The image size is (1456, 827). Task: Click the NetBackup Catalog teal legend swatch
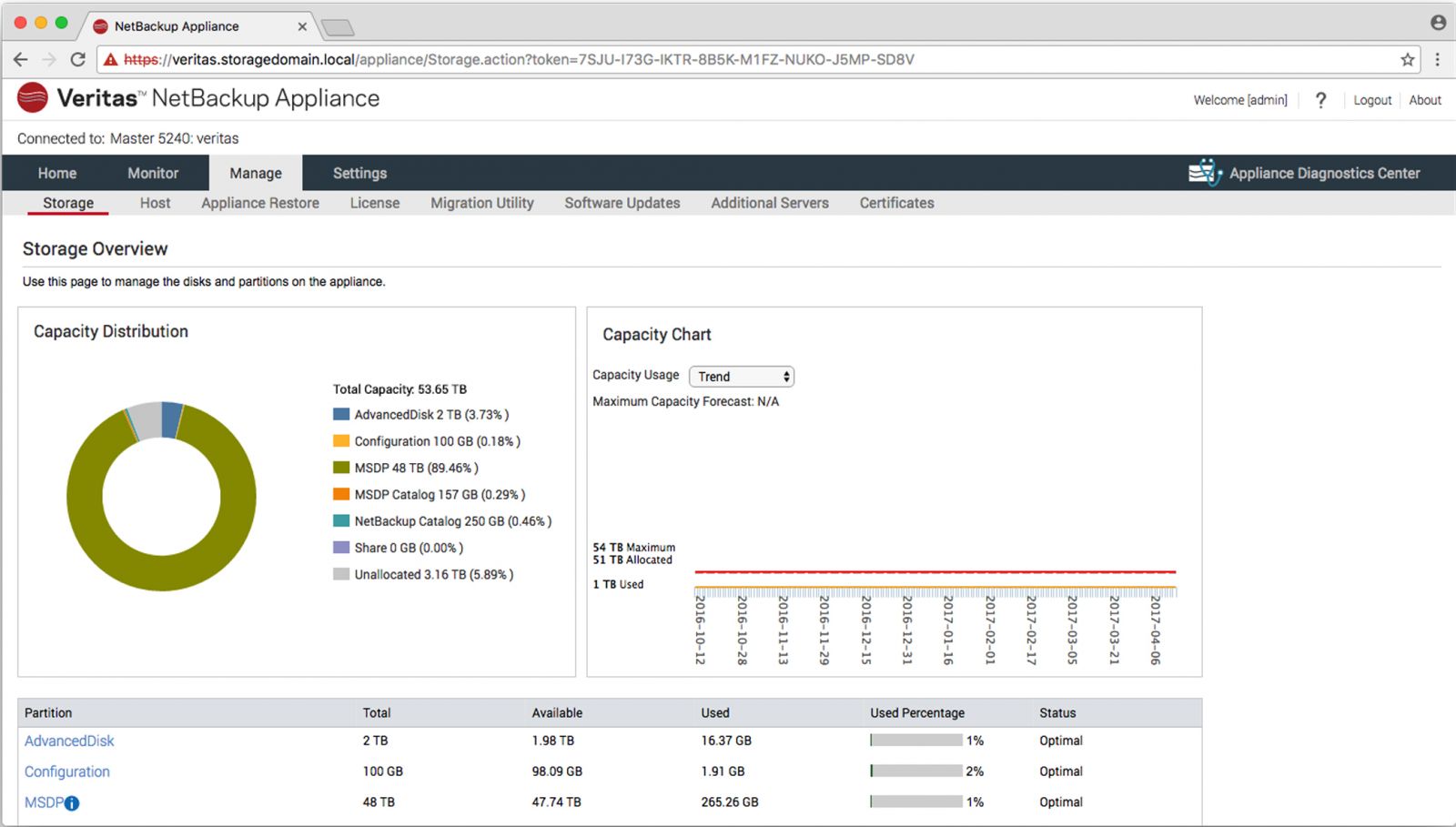pyautogui.click(x=341, y=520)
